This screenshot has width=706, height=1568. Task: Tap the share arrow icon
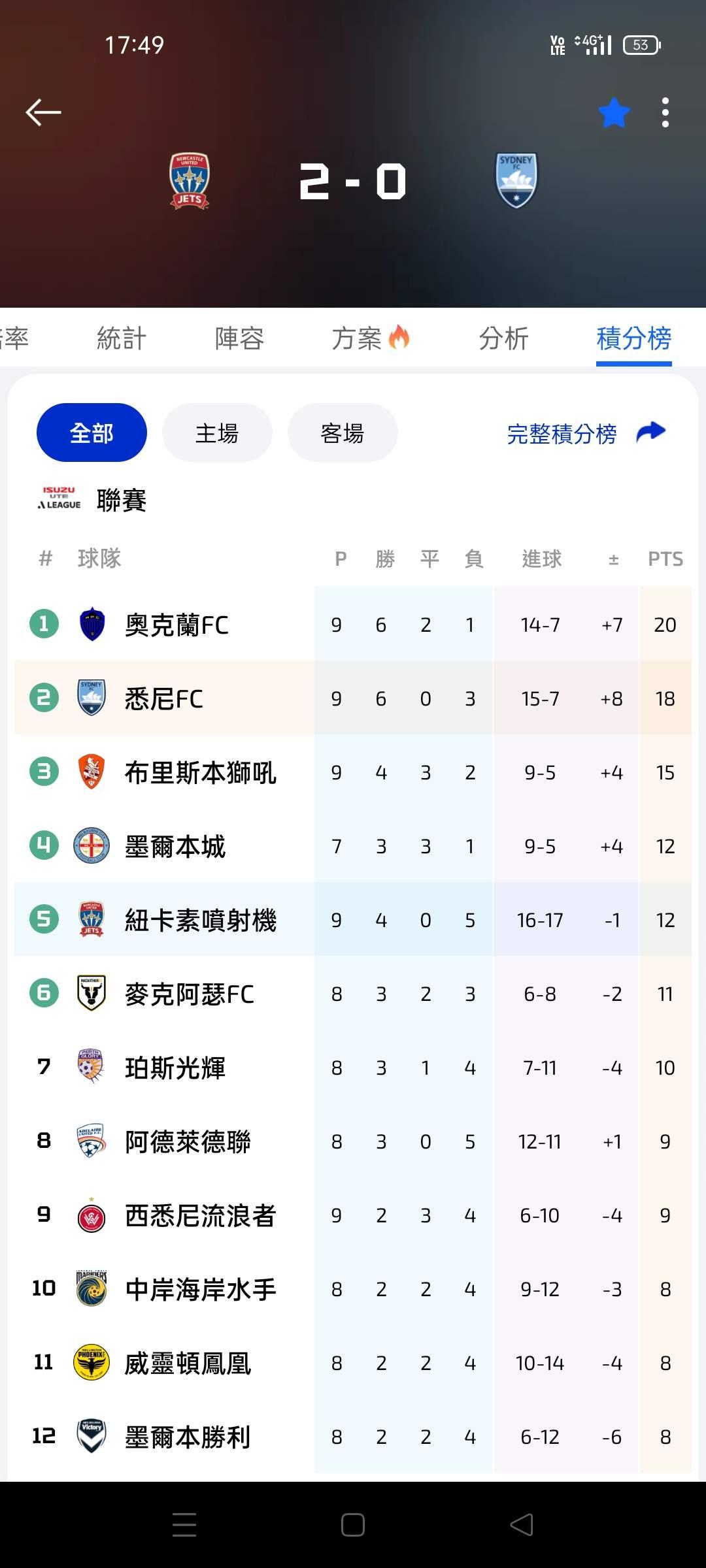(651, 432)
